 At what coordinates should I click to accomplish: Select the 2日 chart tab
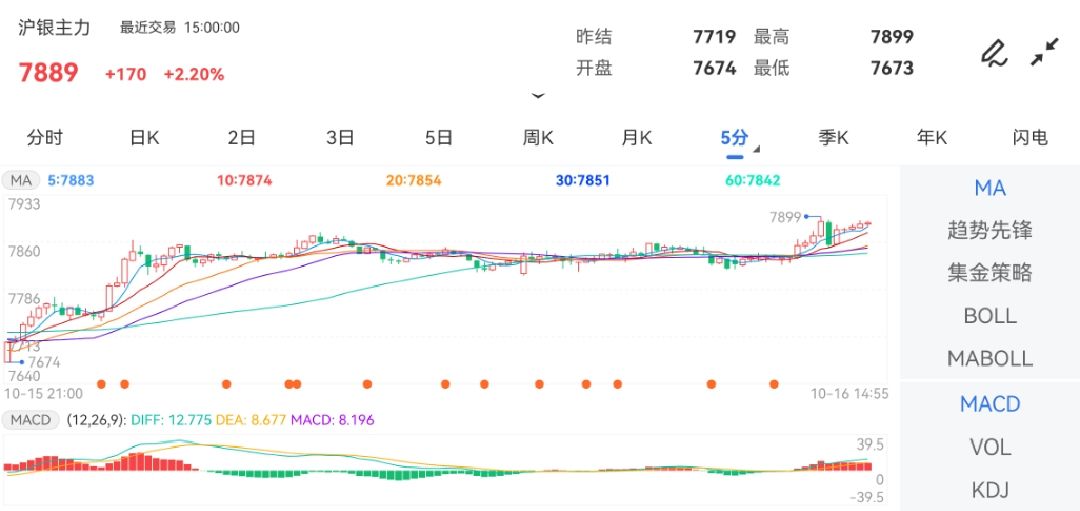pos(242,138)
